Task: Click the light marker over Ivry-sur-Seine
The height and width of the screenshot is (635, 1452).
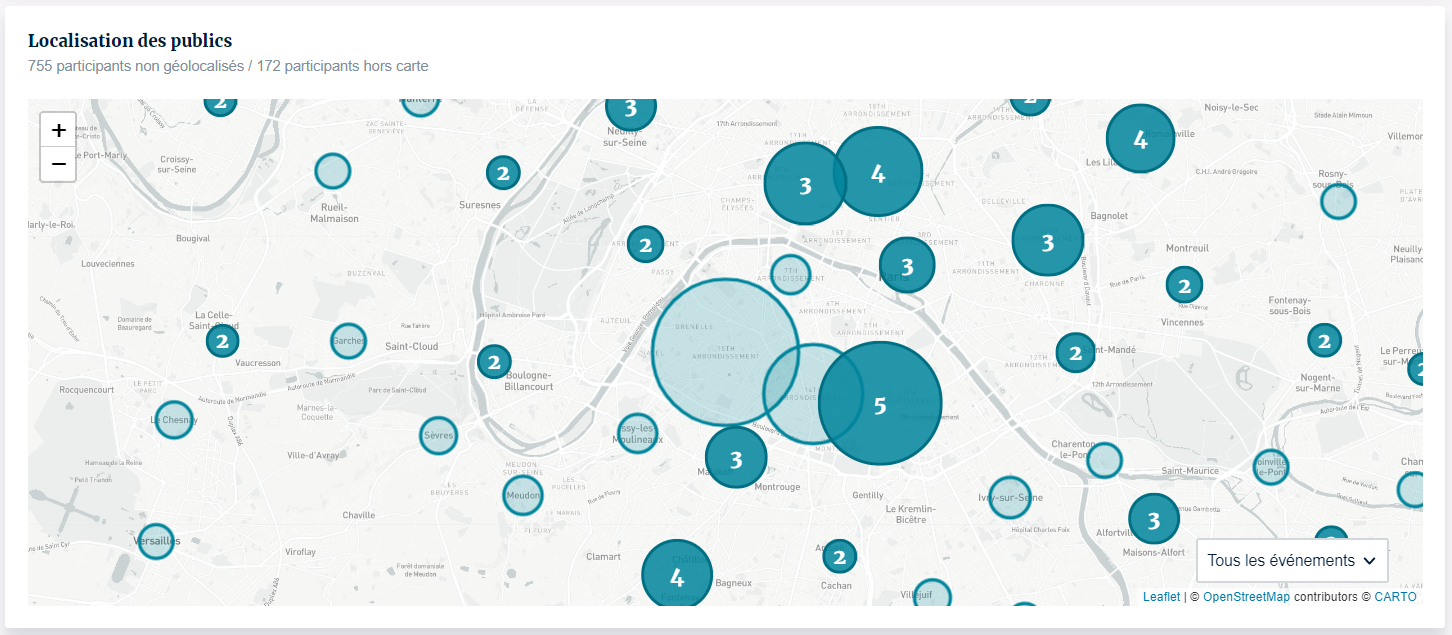Action: click(x=1010, y=497)
